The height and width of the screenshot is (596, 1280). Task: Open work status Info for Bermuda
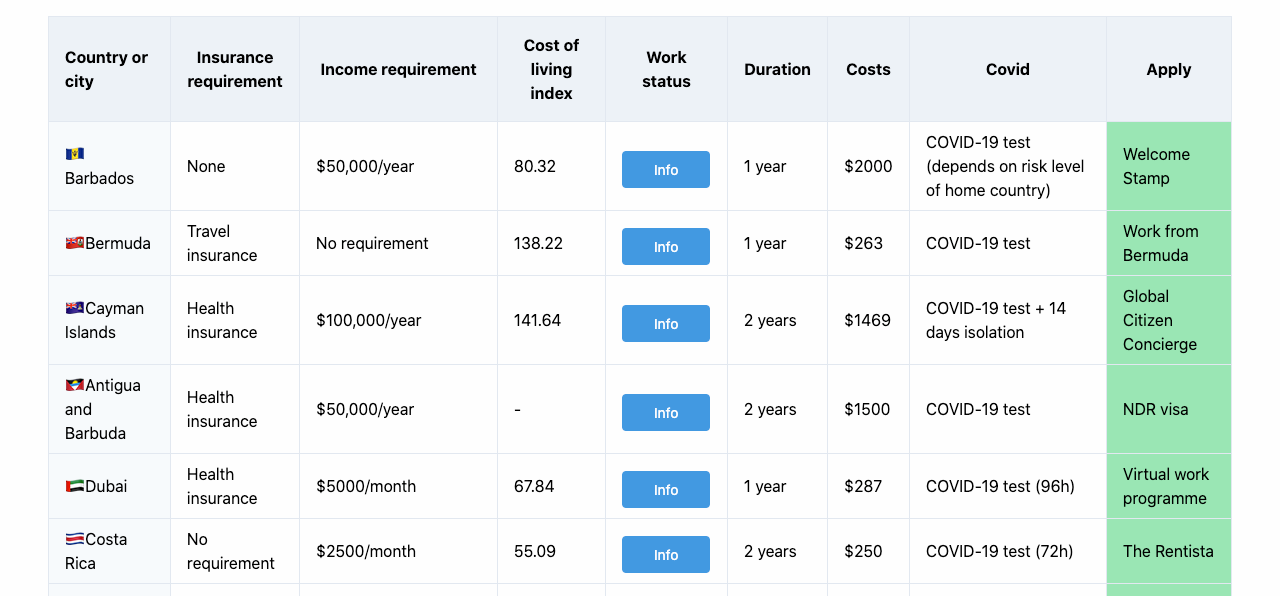[x=666, y=247]
